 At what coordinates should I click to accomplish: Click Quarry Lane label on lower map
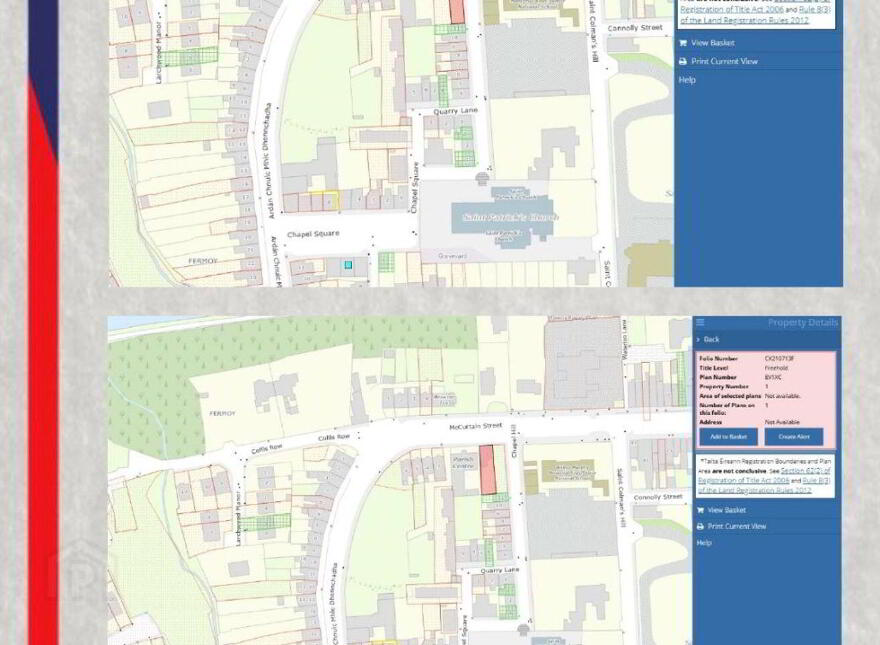tap(499, 570)
